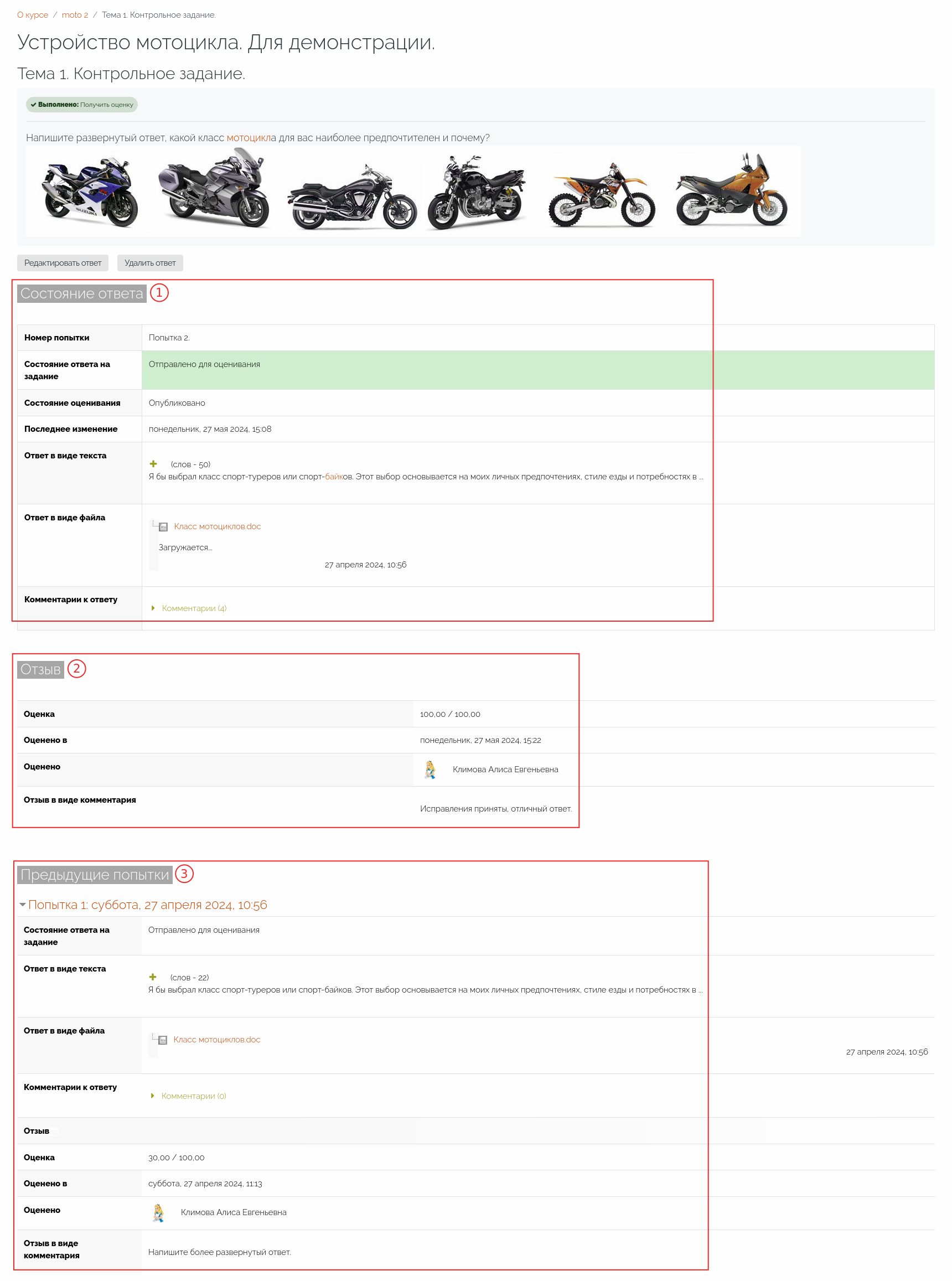Click the checkmark in Выполнено badge

click(x=33, y=105)
